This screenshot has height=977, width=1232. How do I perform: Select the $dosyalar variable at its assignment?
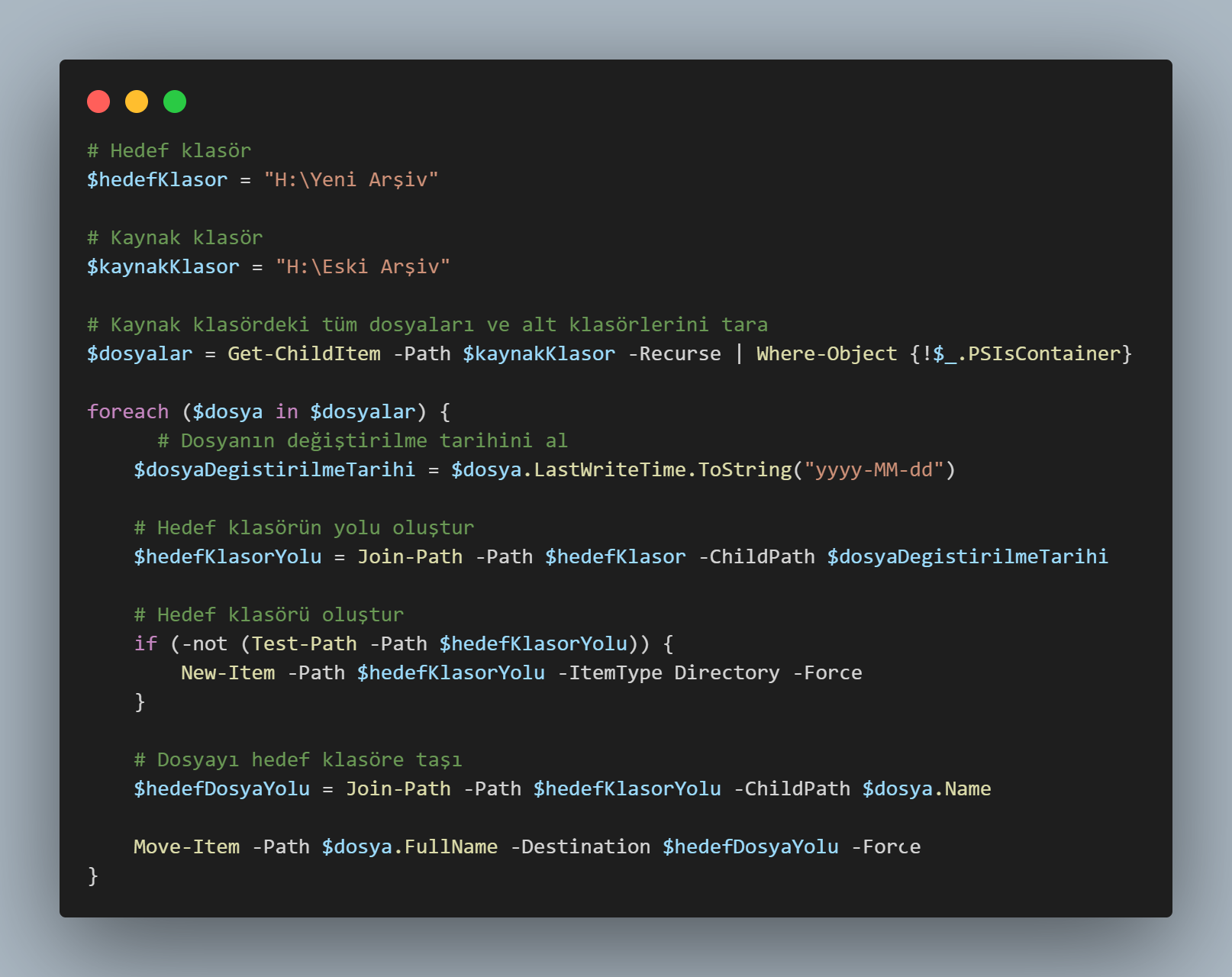140,353
